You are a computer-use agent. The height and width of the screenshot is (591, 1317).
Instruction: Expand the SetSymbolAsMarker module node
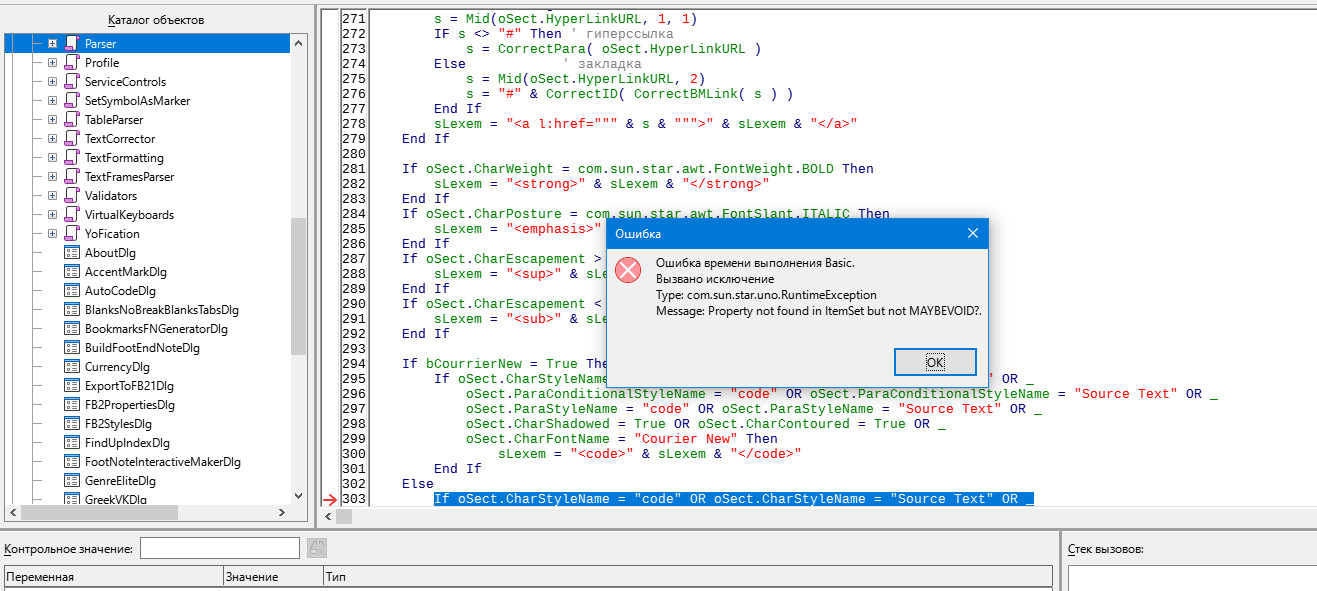point(52,101)
